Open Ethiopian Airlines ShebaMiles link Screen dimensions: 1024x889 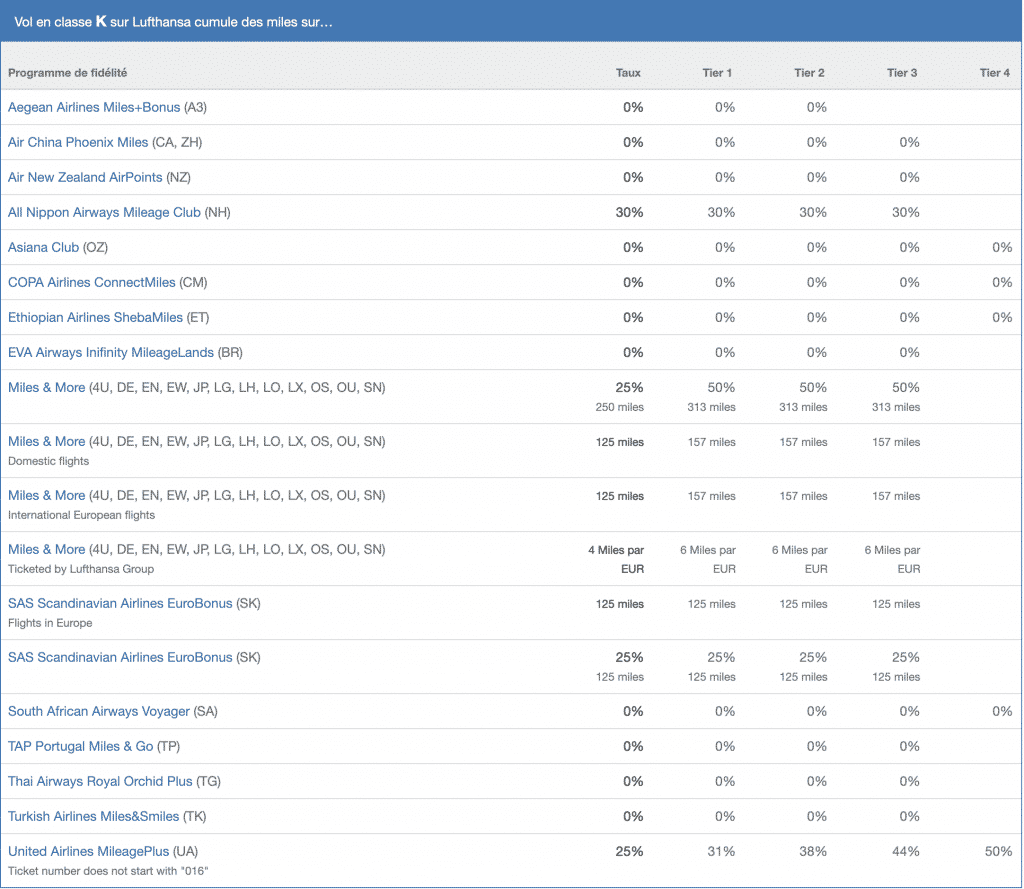(x=95, y=317)
